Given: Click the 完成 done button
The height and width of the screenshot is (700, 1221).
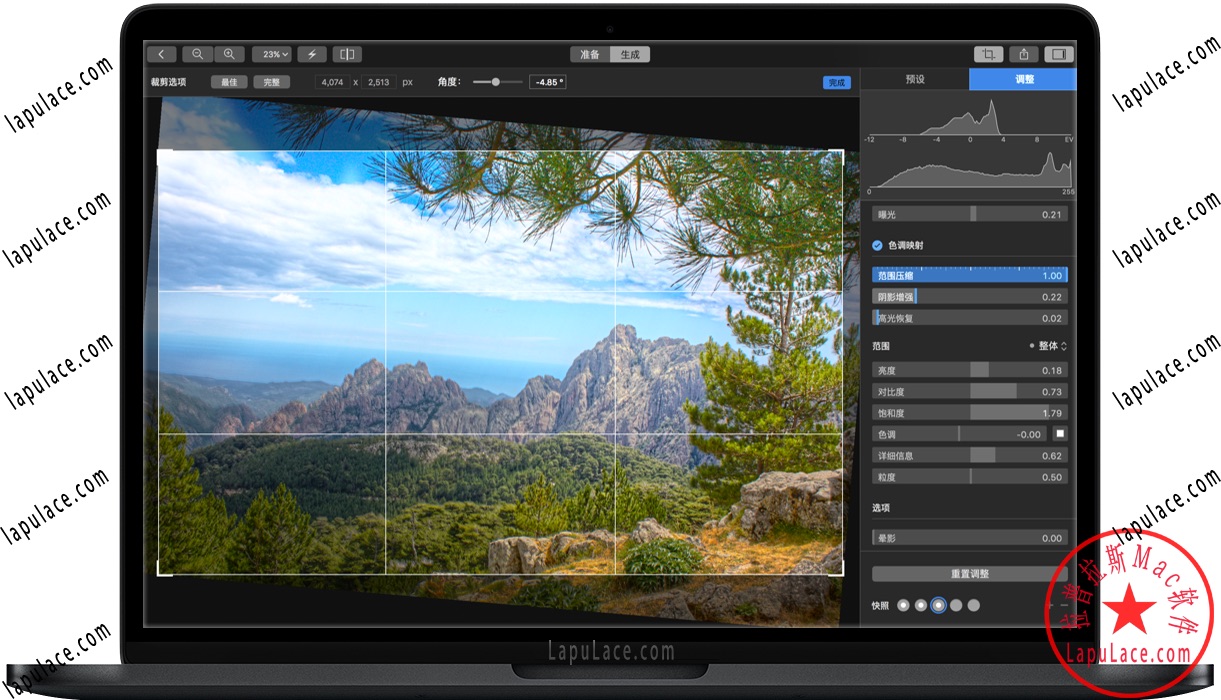Looking at the screenshot, I should coord(836,82).
